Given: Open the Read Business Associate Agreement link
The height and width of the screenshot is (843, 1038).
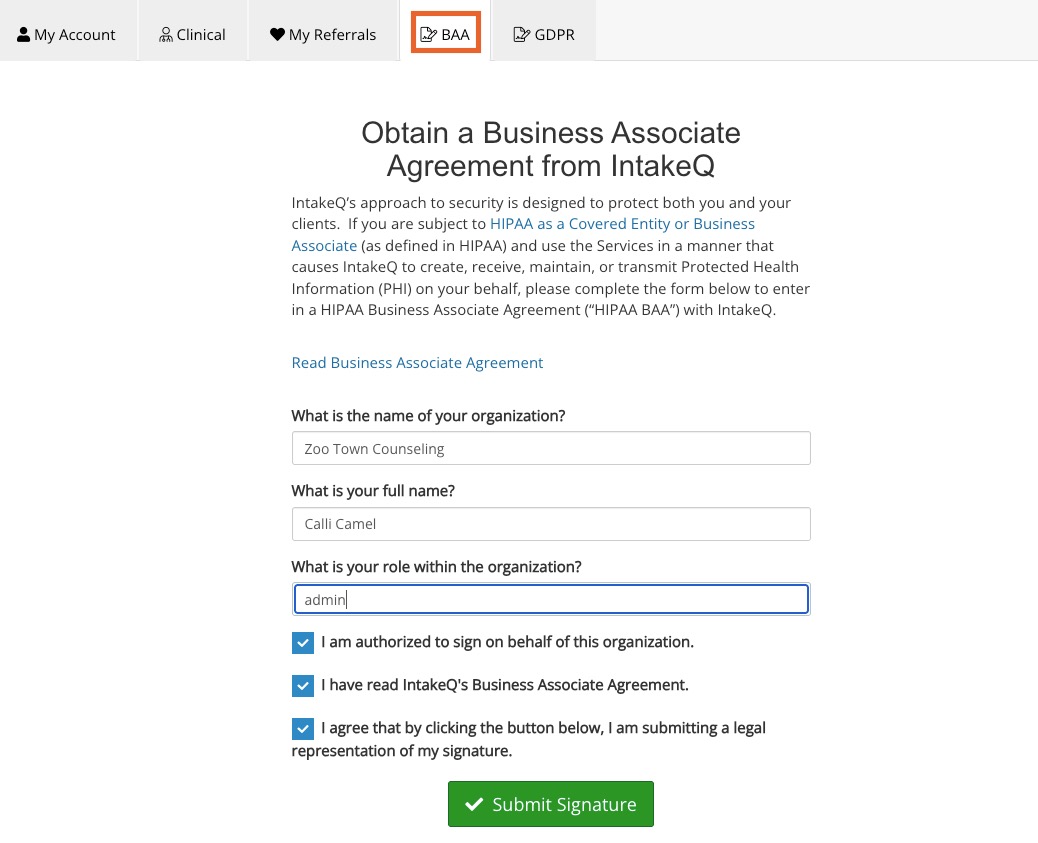Looking at the screenshot, I should pyautogui.click(x=417, y=363).
